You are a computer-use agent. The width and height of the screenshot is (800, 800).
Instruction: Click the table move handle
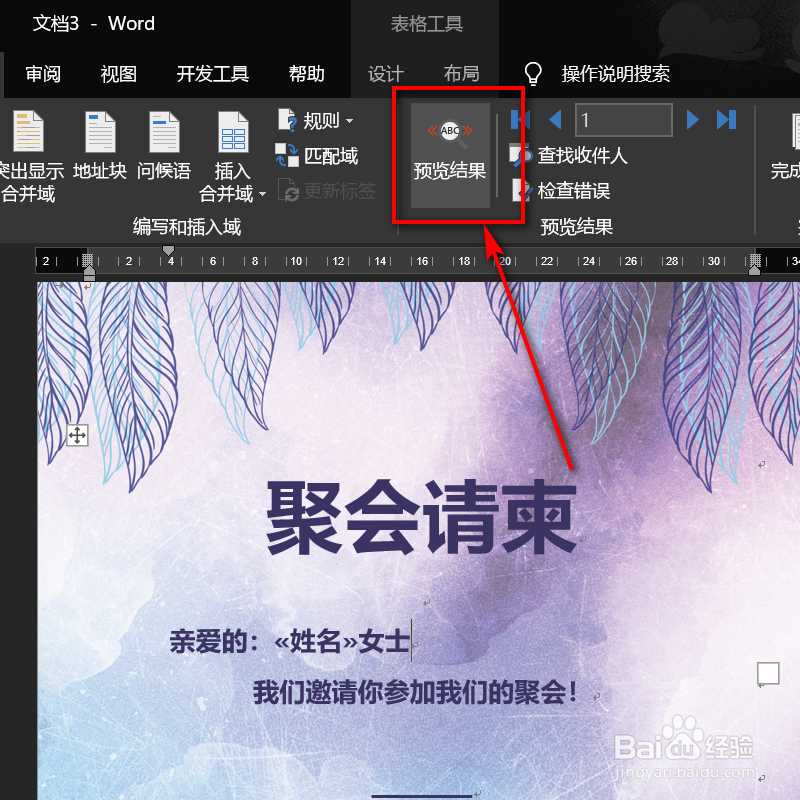(x=77, y=436)
